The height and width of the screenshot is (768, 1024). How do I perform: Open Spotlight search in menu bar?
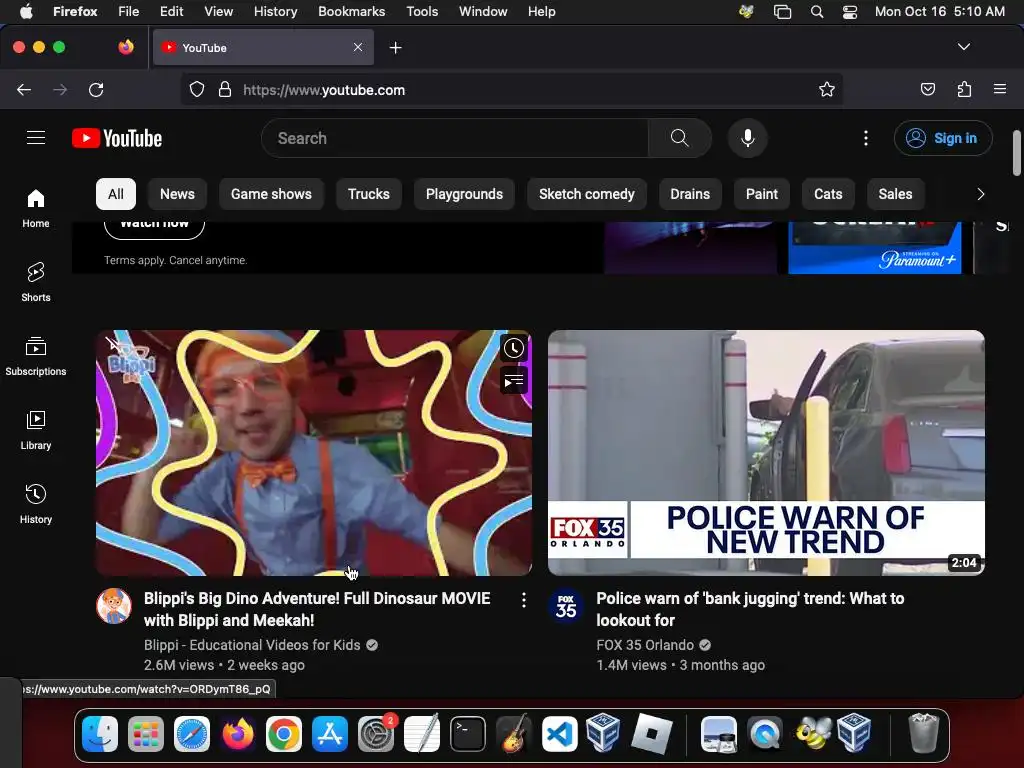pos(816,12)
